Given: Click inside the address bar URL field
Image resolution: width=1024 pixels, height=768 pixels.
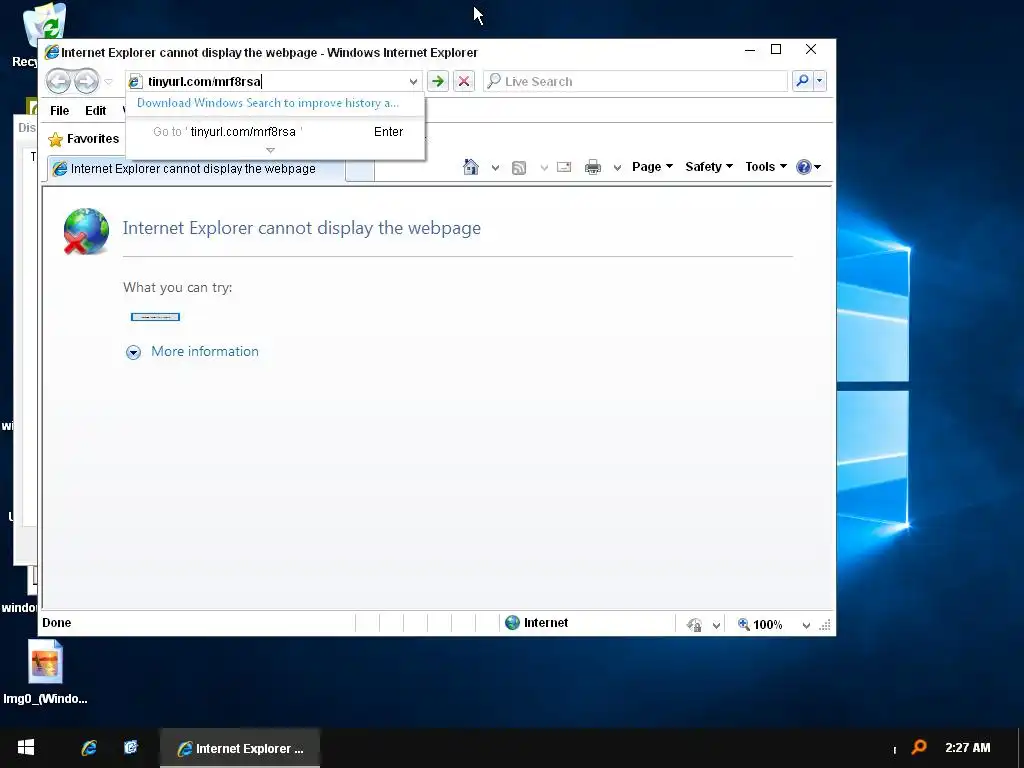Looking at the screenshot, I should [x=274, y=81].
